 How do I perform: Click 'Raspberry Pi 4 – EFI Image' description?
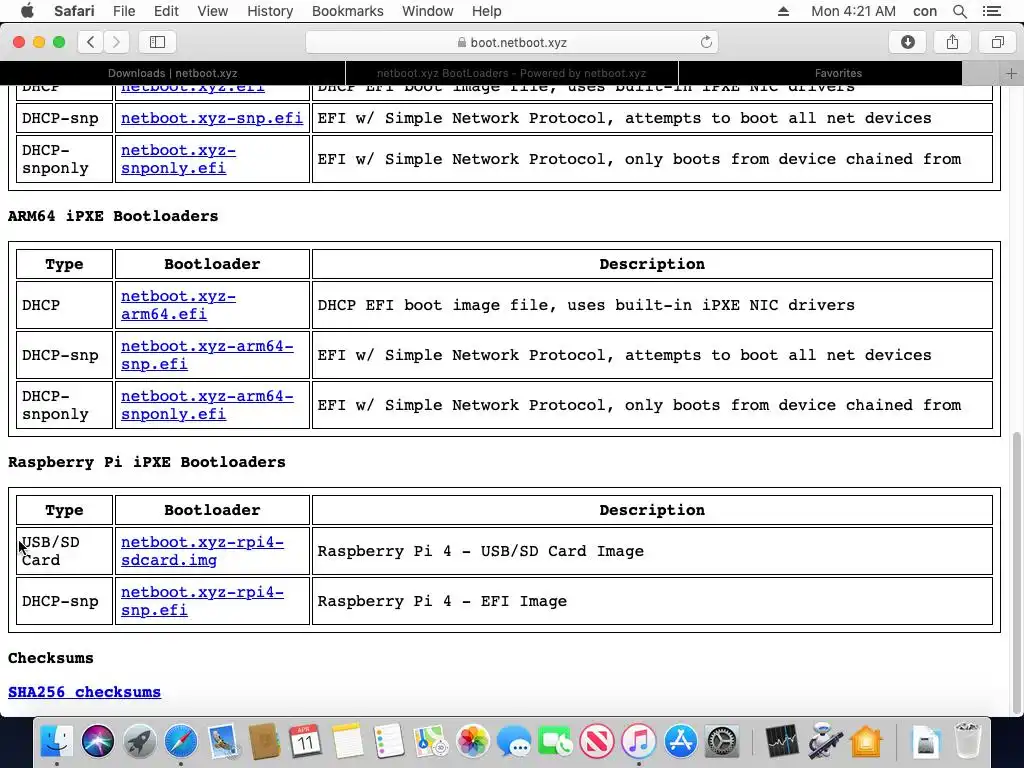point(442,601)
